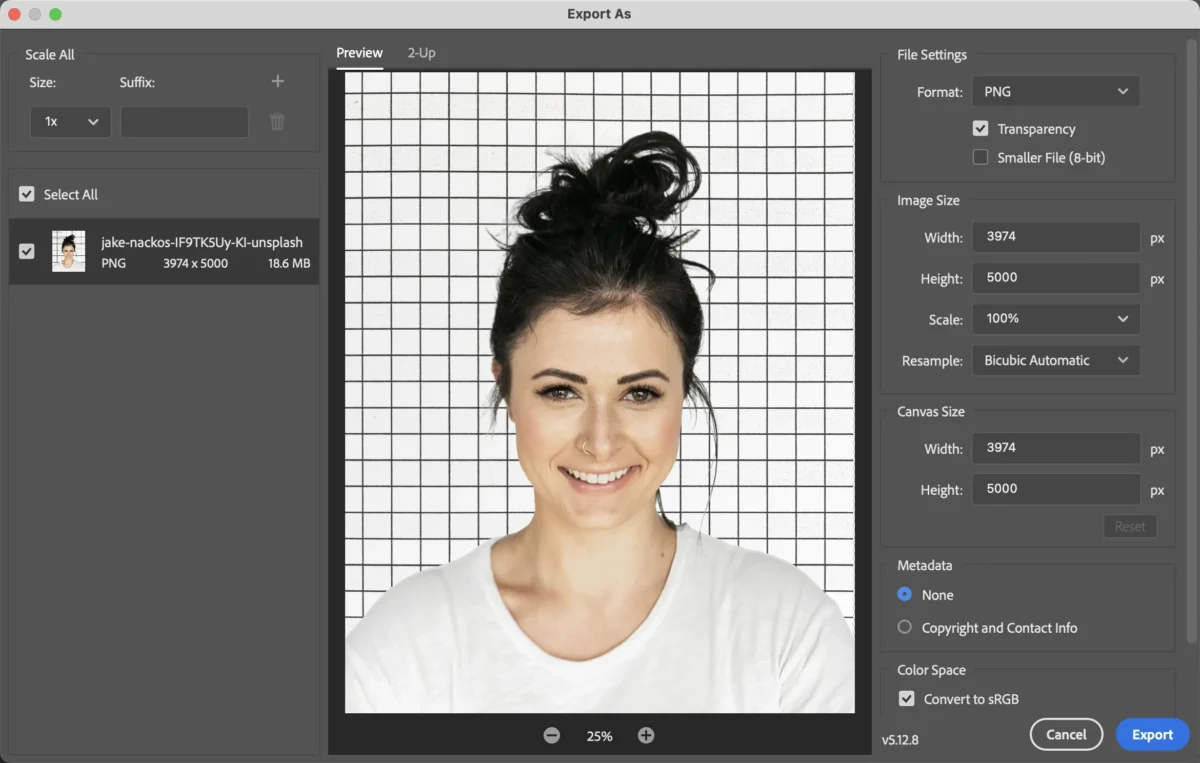Image resolution: width=1200 pixels, height=763 pixels.
Task: Open the Format dropdown
Action: [x=1055, y=91]
